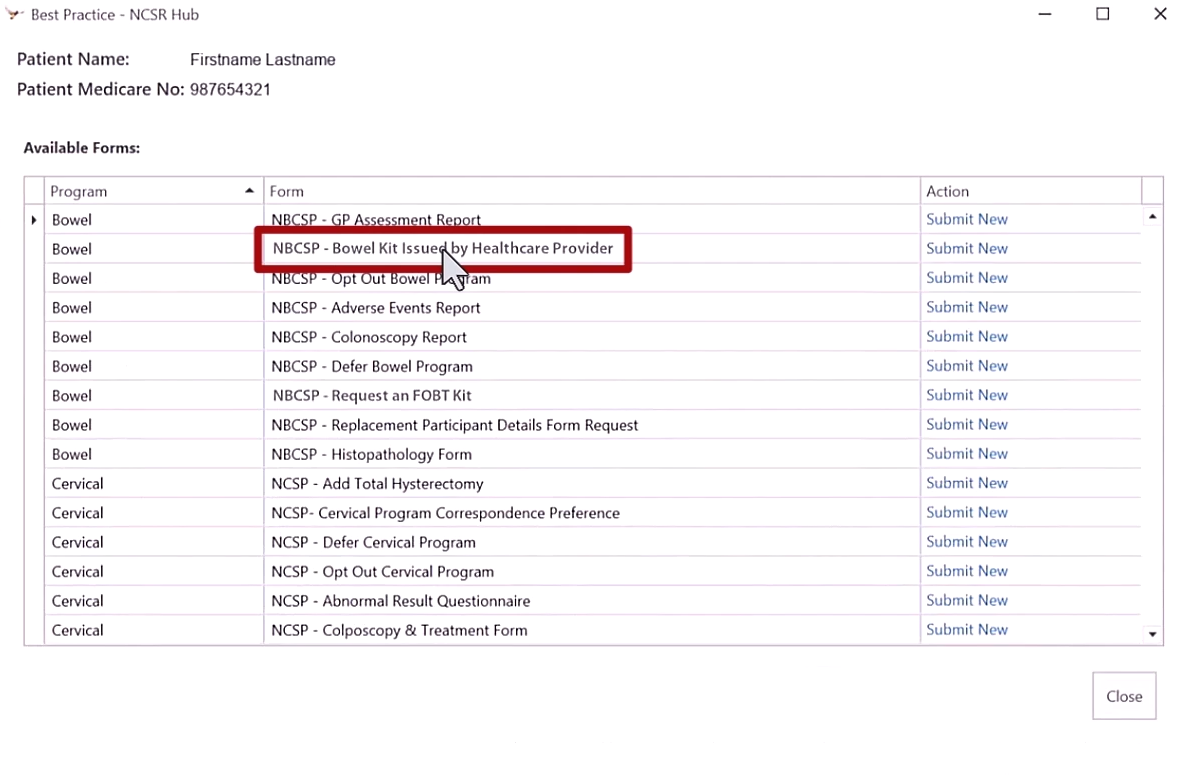This screenshot has width=1185, height=781.
Task: Submit new NBCSP Colonoscopy Report
Action: click(x=967, y=336)
